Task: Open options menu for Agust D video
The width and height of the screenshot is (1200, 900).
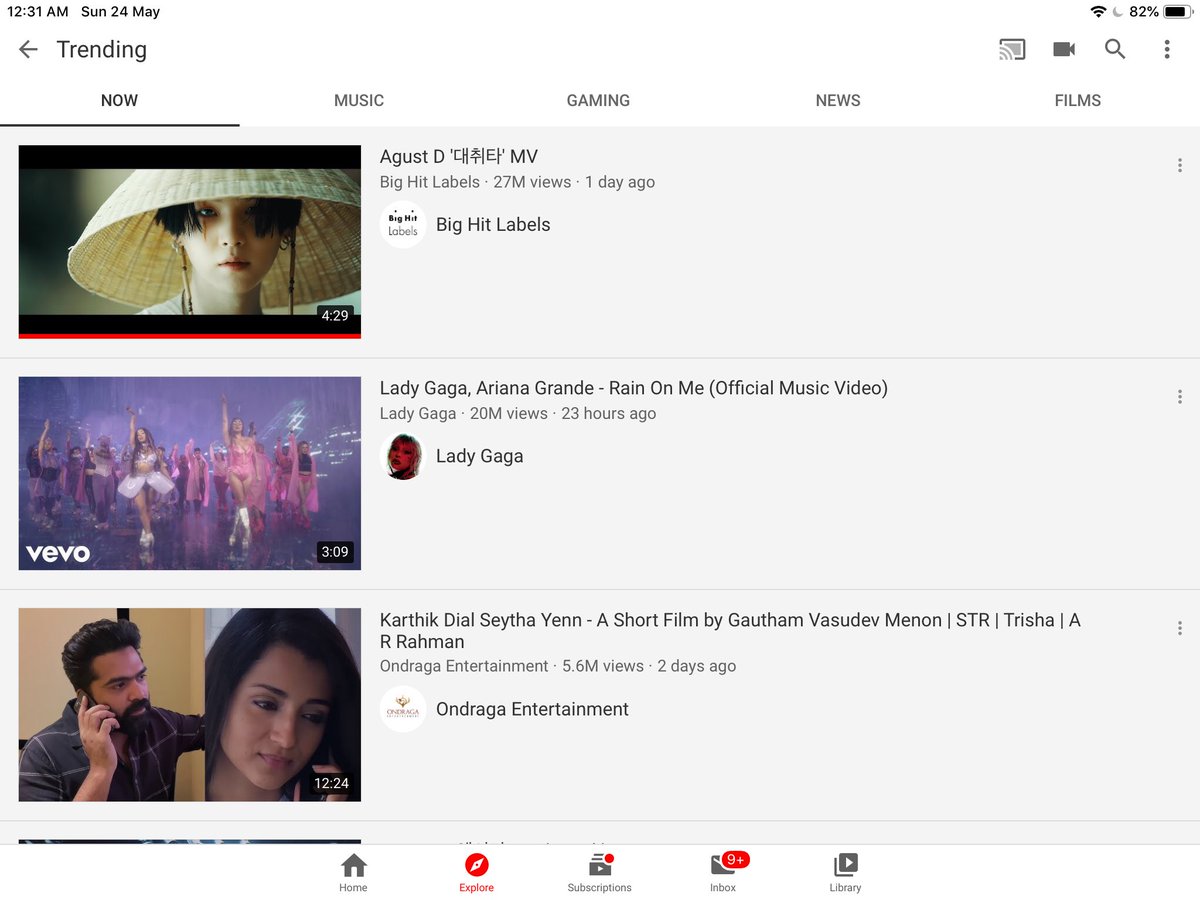Action: [1180, 165]
